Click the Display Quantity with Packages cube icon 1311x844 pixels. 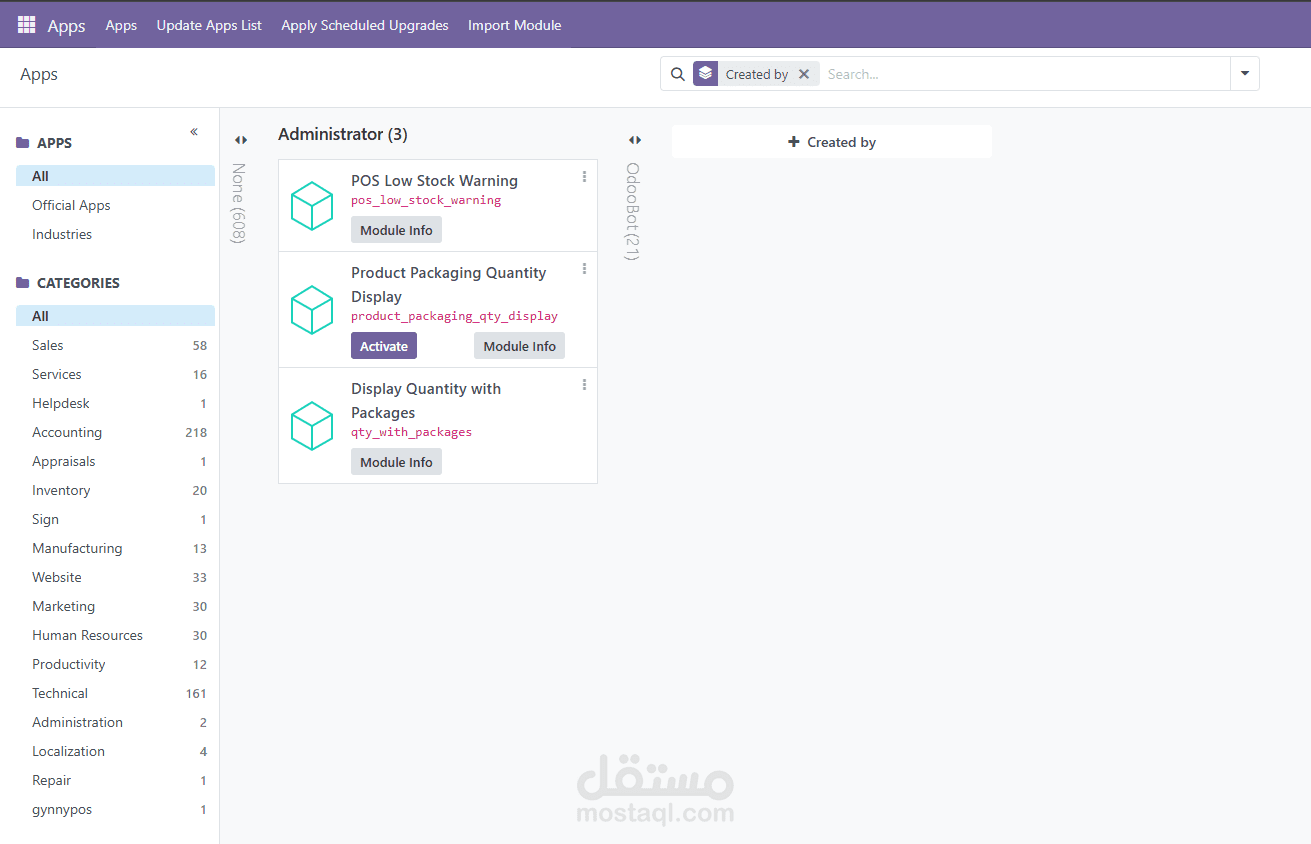coord(311,426)
